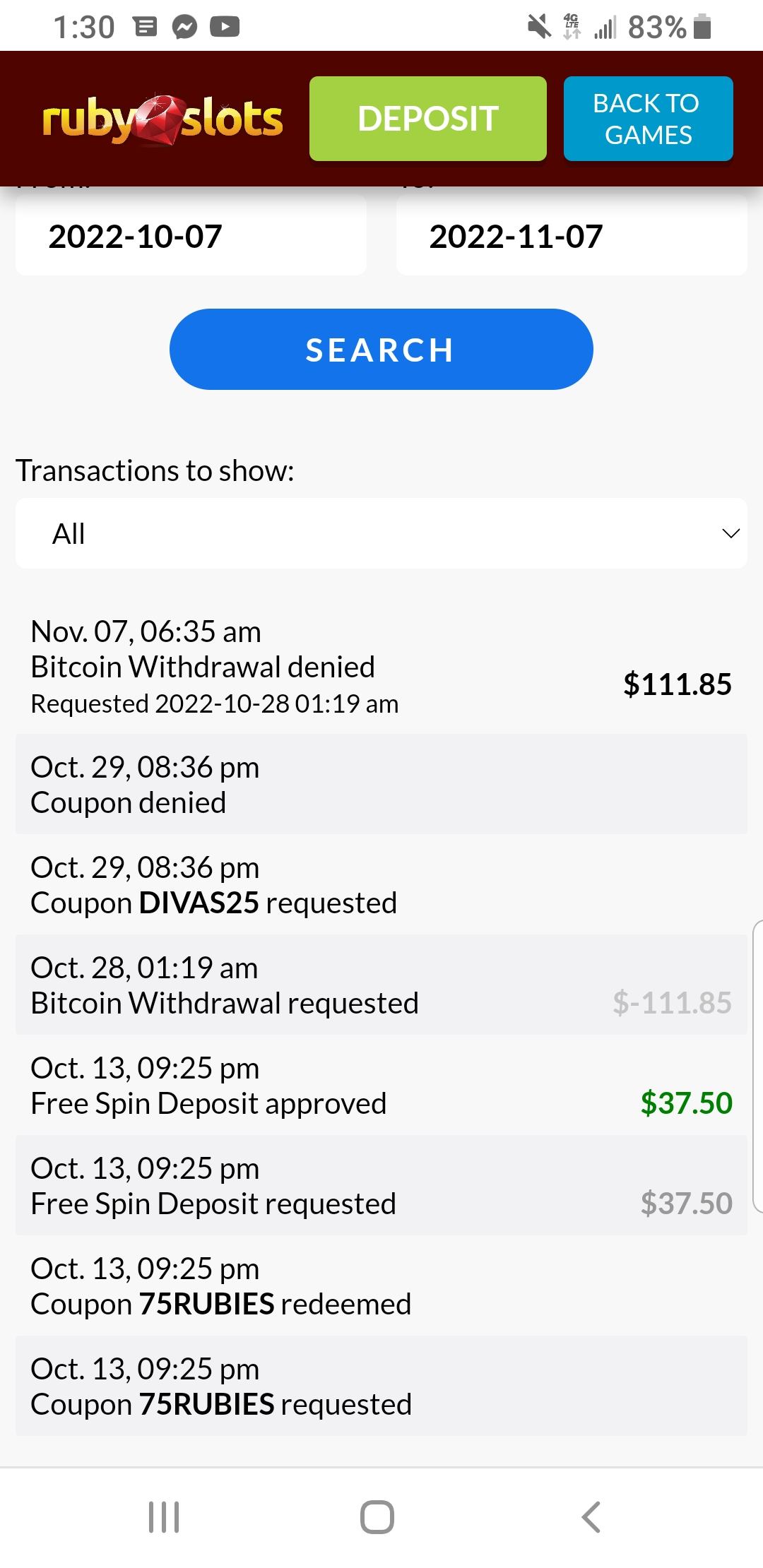
Task: Open the Transactions to show dropdown
Action: (x=381, y=533)
